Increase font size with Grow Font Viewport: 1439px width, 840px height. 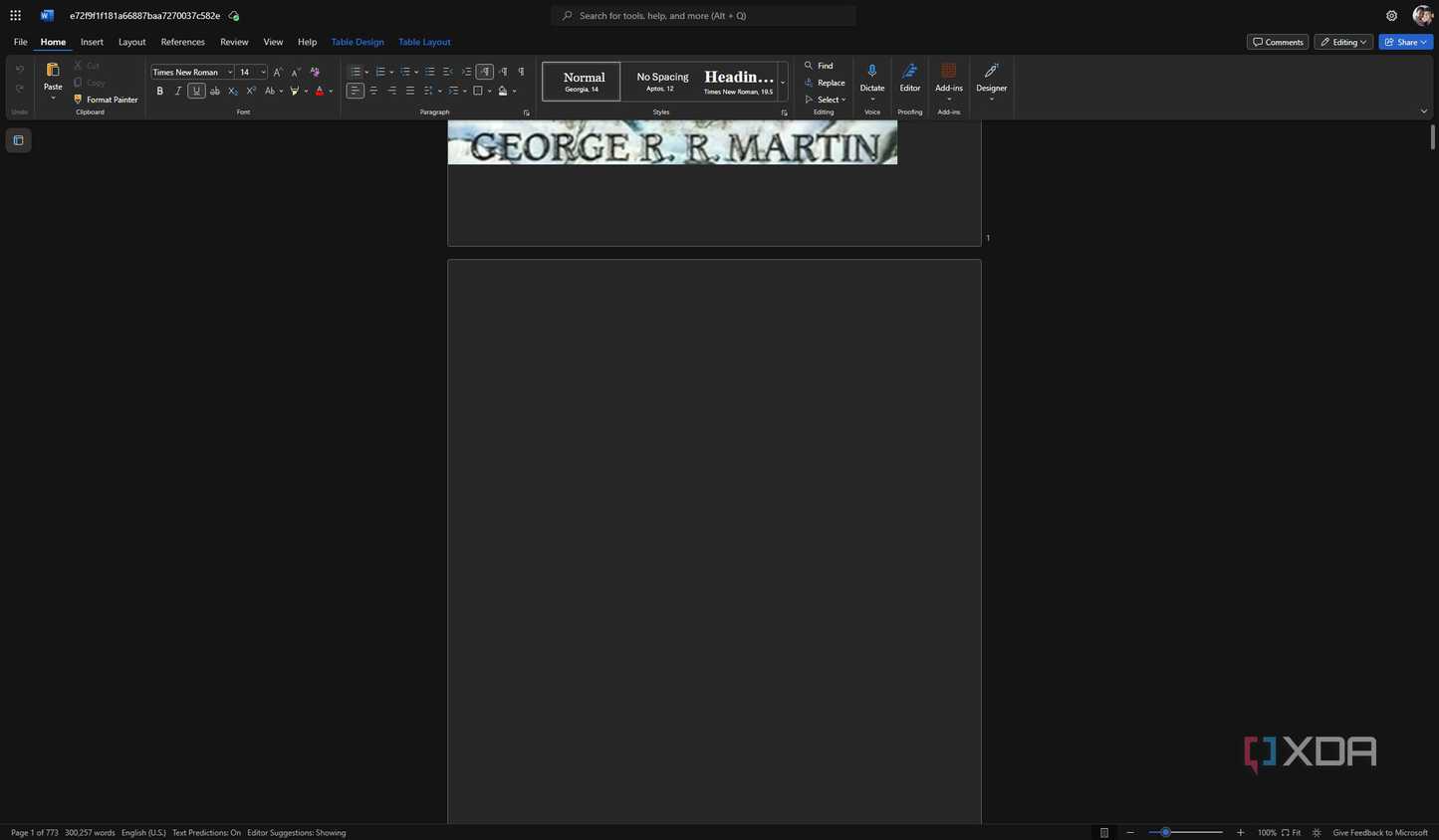tap(278, 72)
